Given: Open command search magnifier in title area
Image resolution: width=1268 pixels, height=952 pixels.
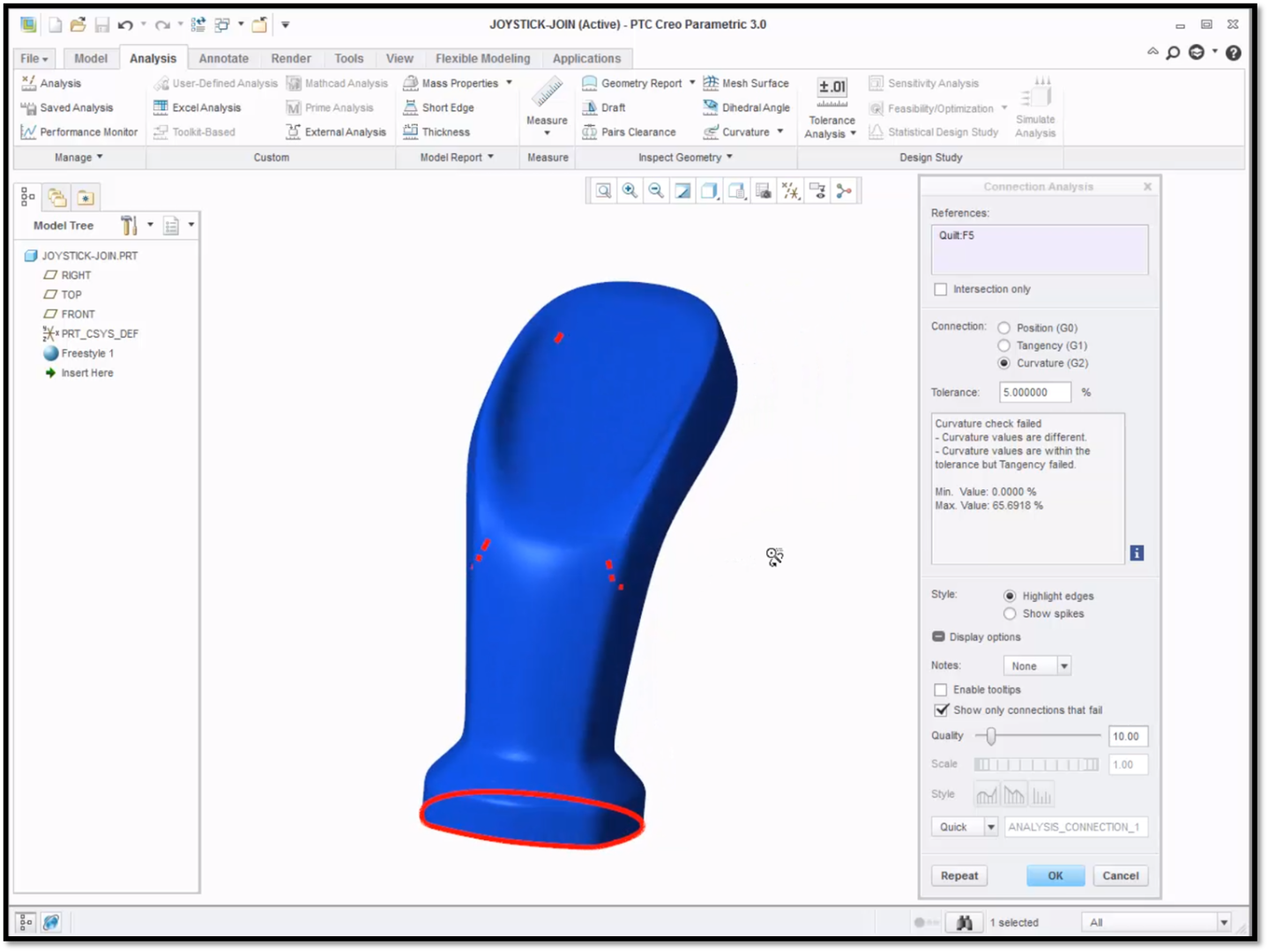Looking at the screenshot, I should [x=1173, y=53].
